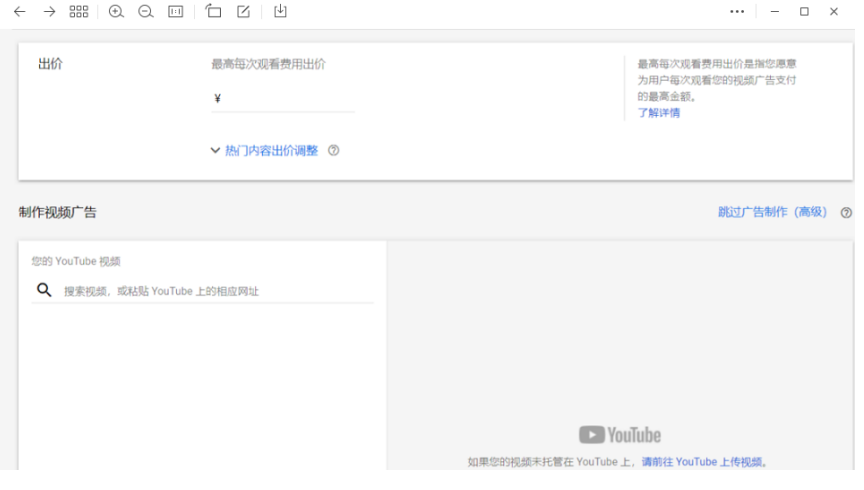Open the edit image pencil icon

[244, 11]
